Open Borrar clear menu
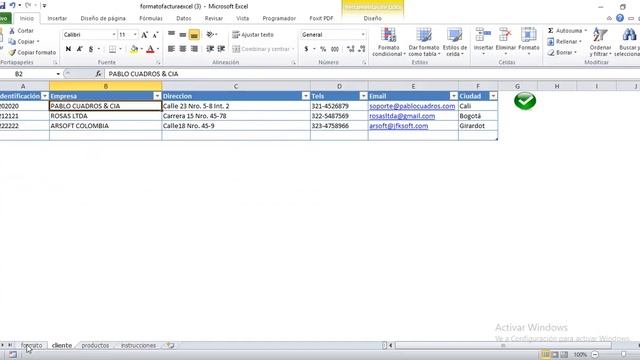 [562, 53]
